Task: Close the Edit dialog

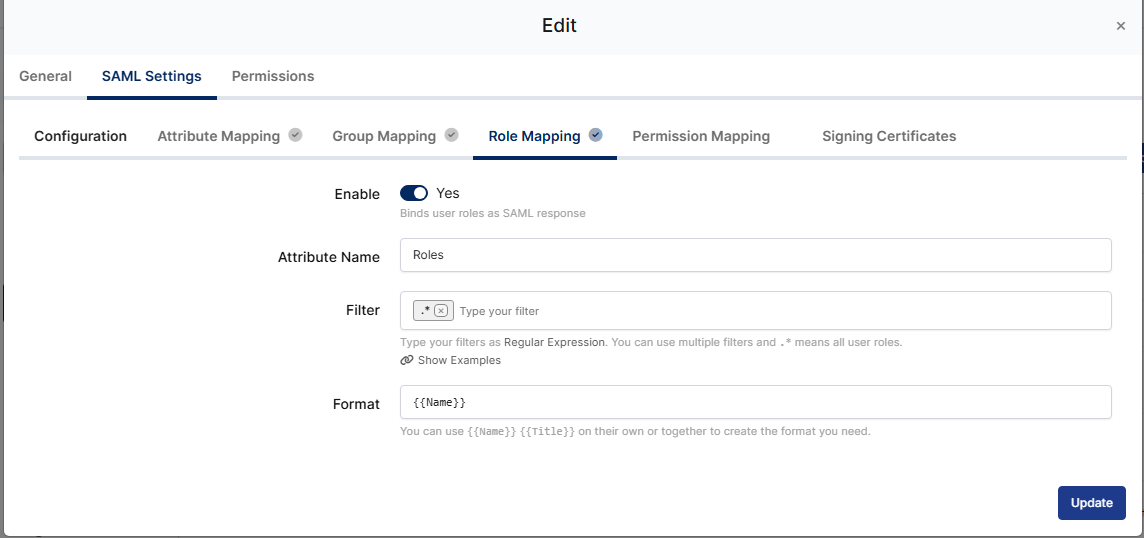Action: tap(1121, 26)
